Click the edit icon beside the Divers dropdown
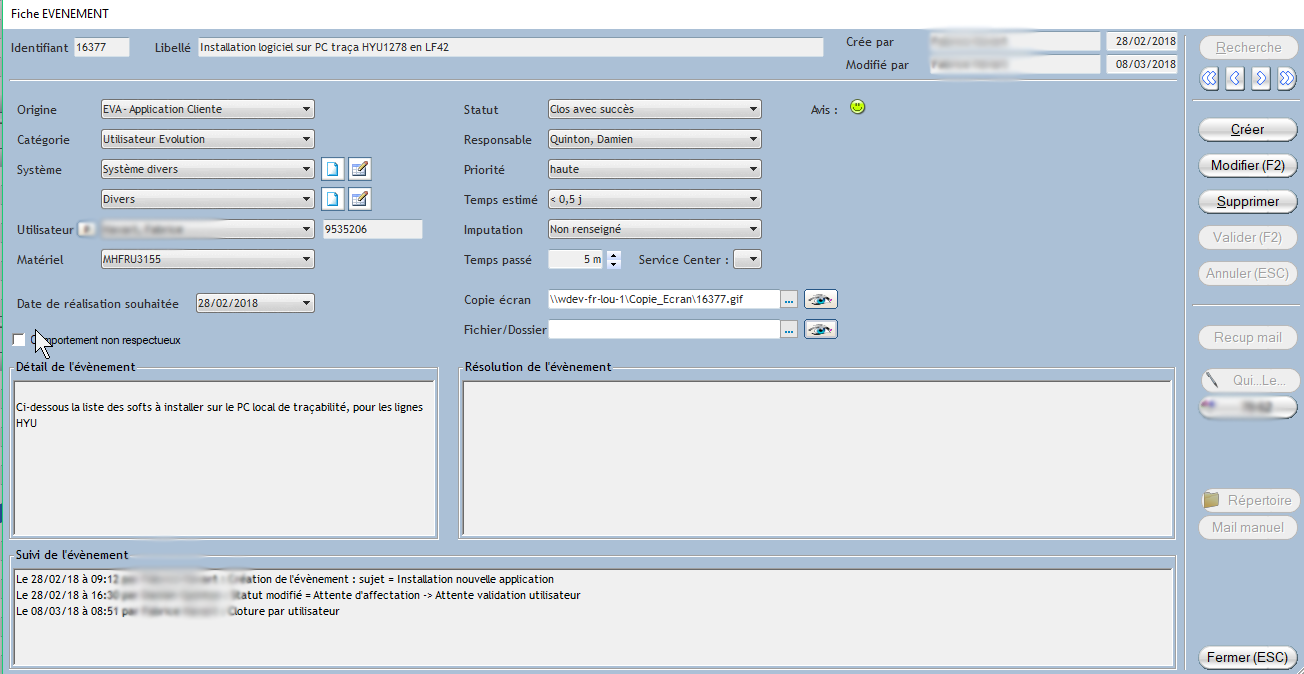Image resolution: width=1304 pixels, height=674 pixels. (360, 200)
